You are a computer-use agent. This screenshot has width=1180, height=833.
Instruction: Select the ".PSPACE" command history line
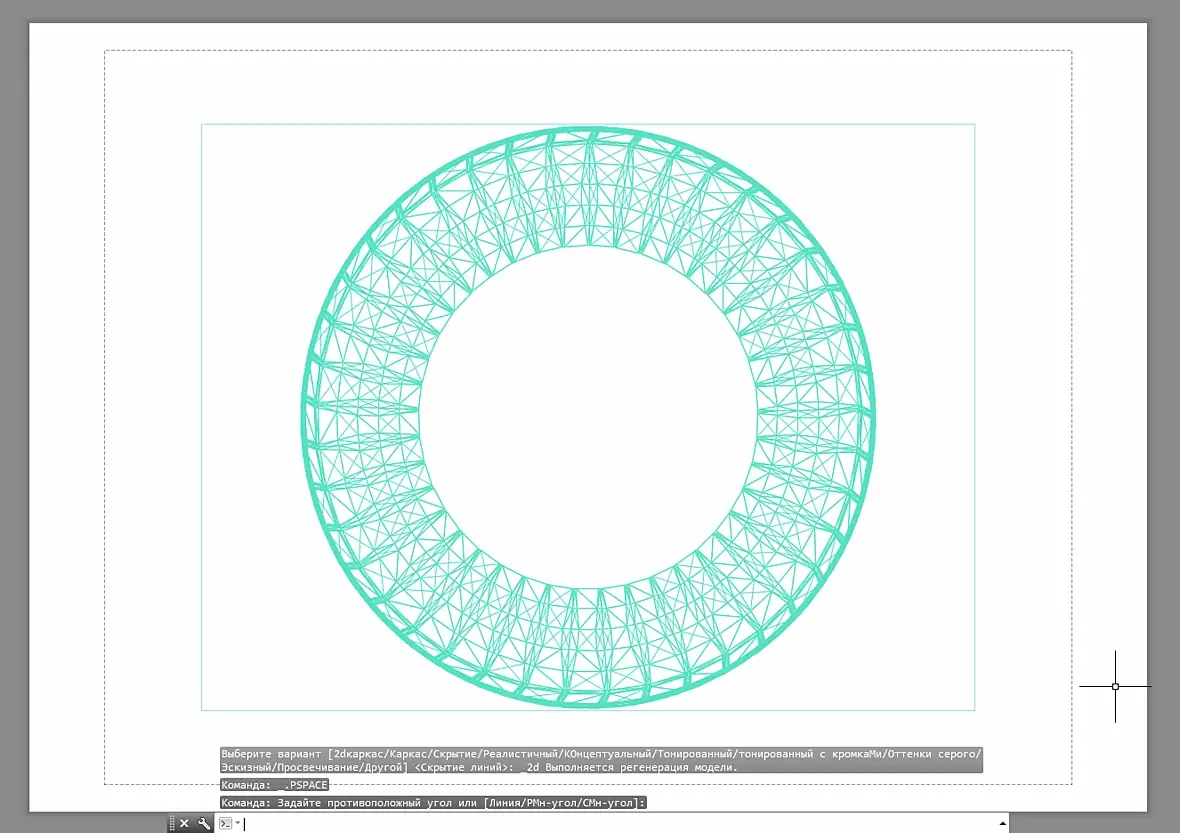click(x=275, y=785)
